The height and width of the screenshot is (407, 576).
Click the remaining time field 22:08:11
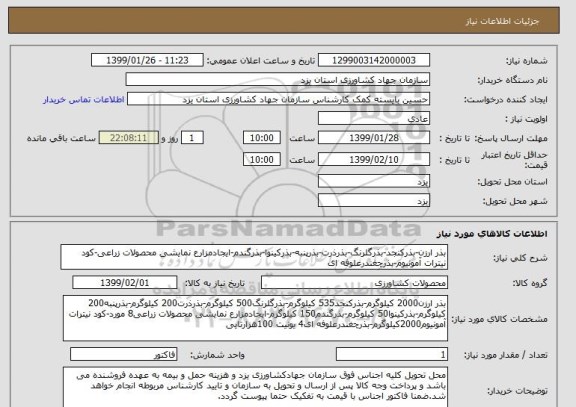point(129,138)
